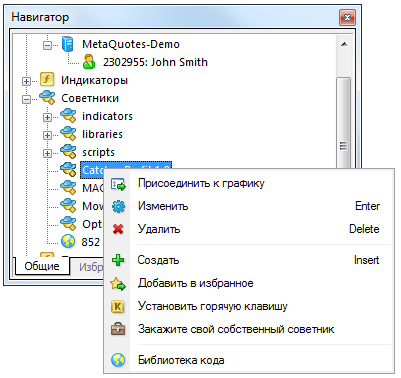Expand the libraries subfolder

point(47,135)
